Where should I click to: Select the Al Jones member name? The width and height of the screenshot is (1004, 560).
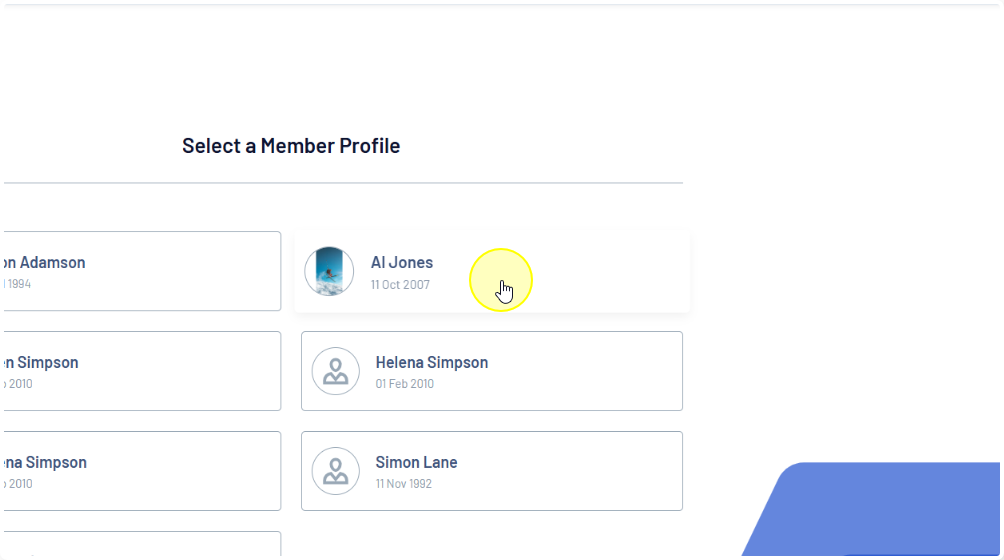click(x=401, y=262)
